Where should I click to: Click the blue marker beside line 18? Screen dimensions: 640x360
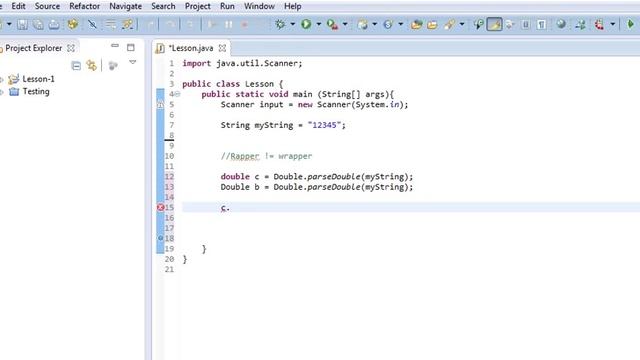(160, 238)
